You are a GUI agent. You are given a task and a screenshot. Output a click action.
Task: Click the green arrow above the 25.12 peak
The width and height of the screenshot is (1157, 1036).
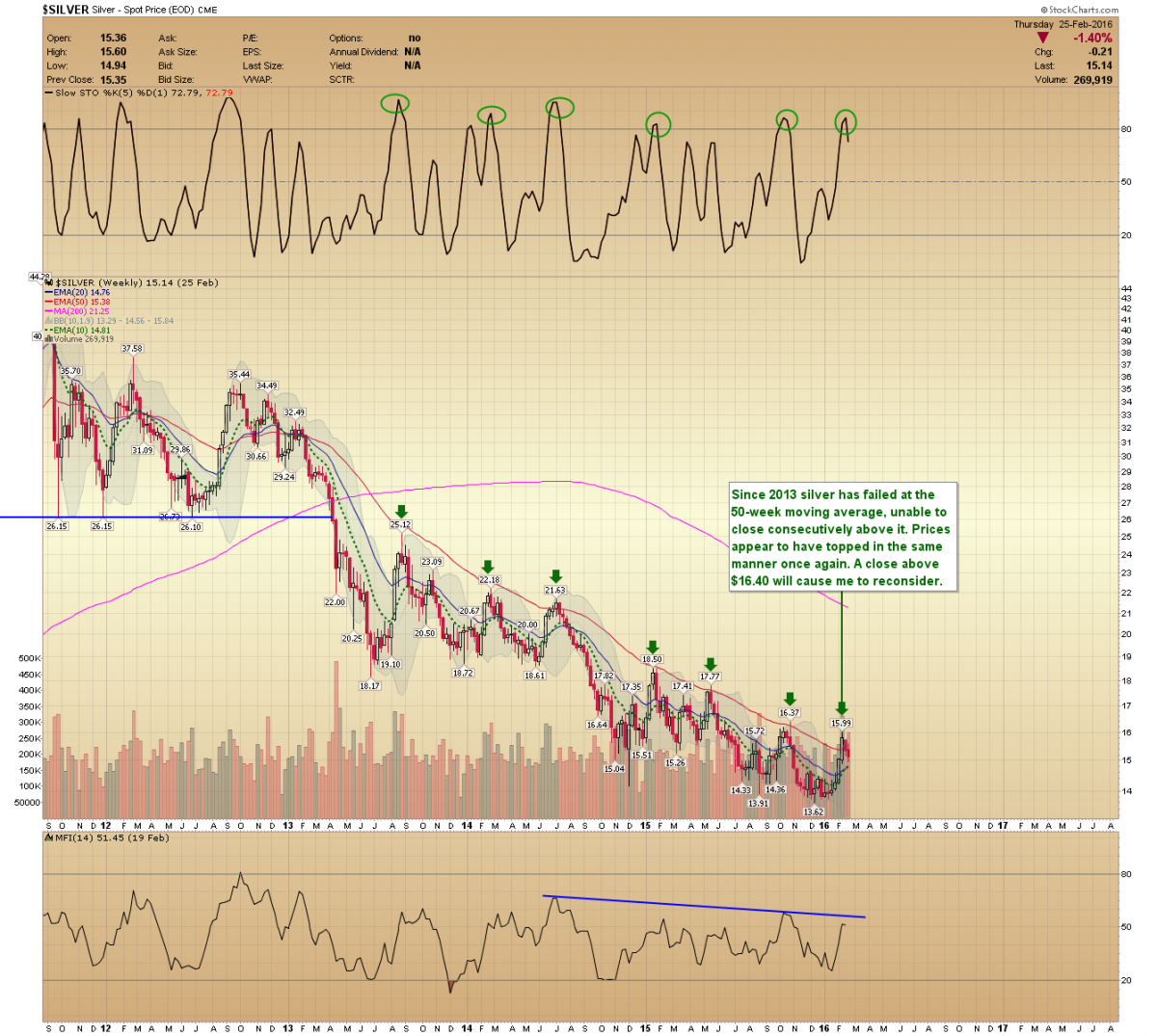(x=401, y=512)
